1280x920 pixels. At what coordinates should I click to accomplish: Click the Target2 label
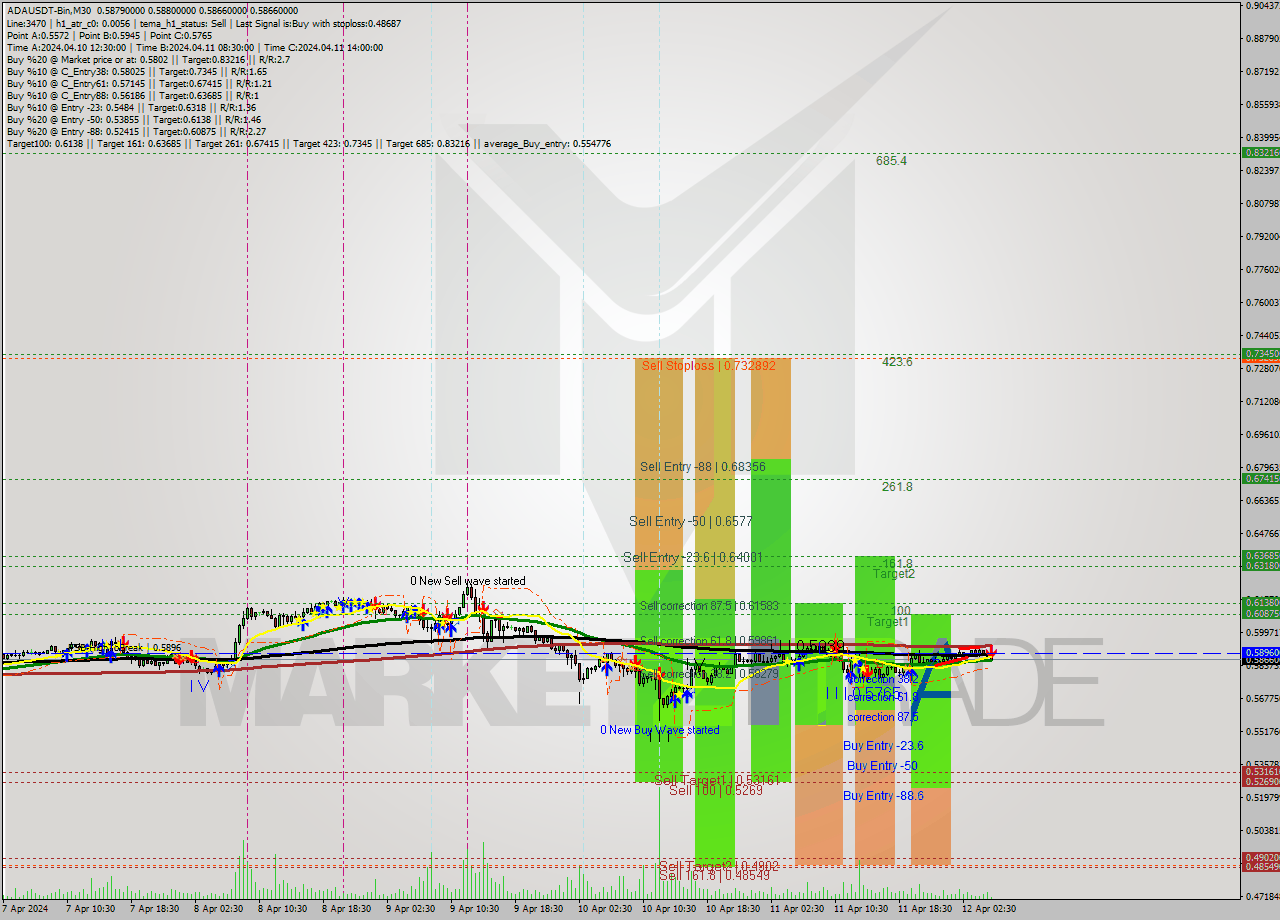point(894,574)
